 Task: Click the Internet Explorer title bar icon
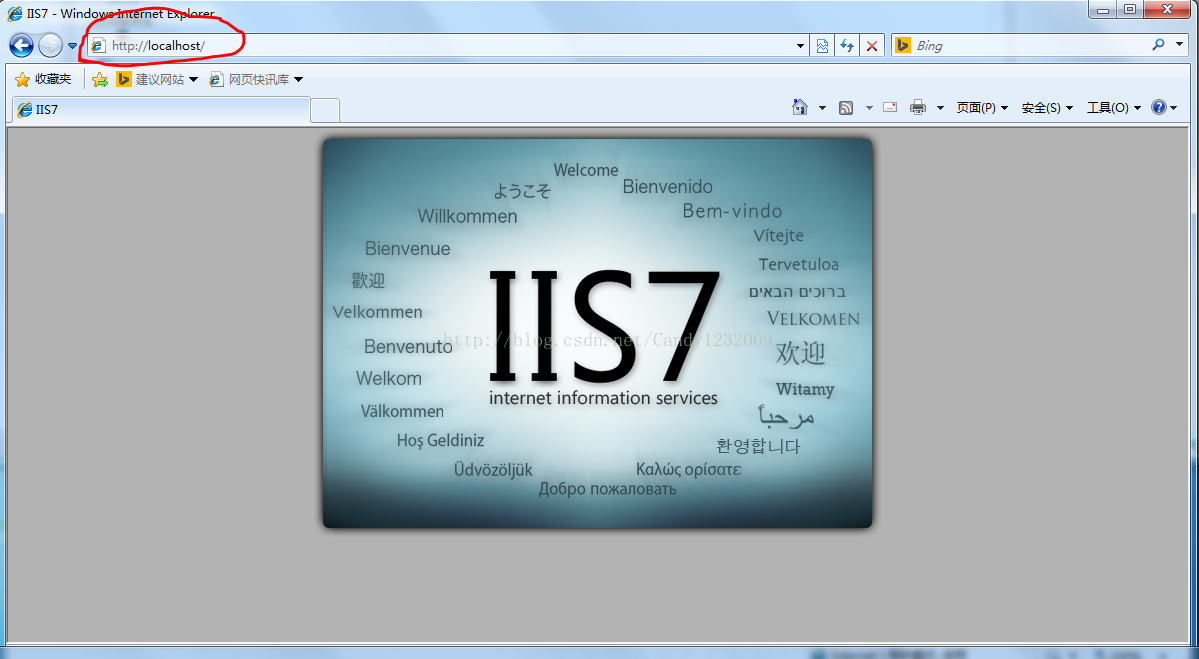coord(15,13)
